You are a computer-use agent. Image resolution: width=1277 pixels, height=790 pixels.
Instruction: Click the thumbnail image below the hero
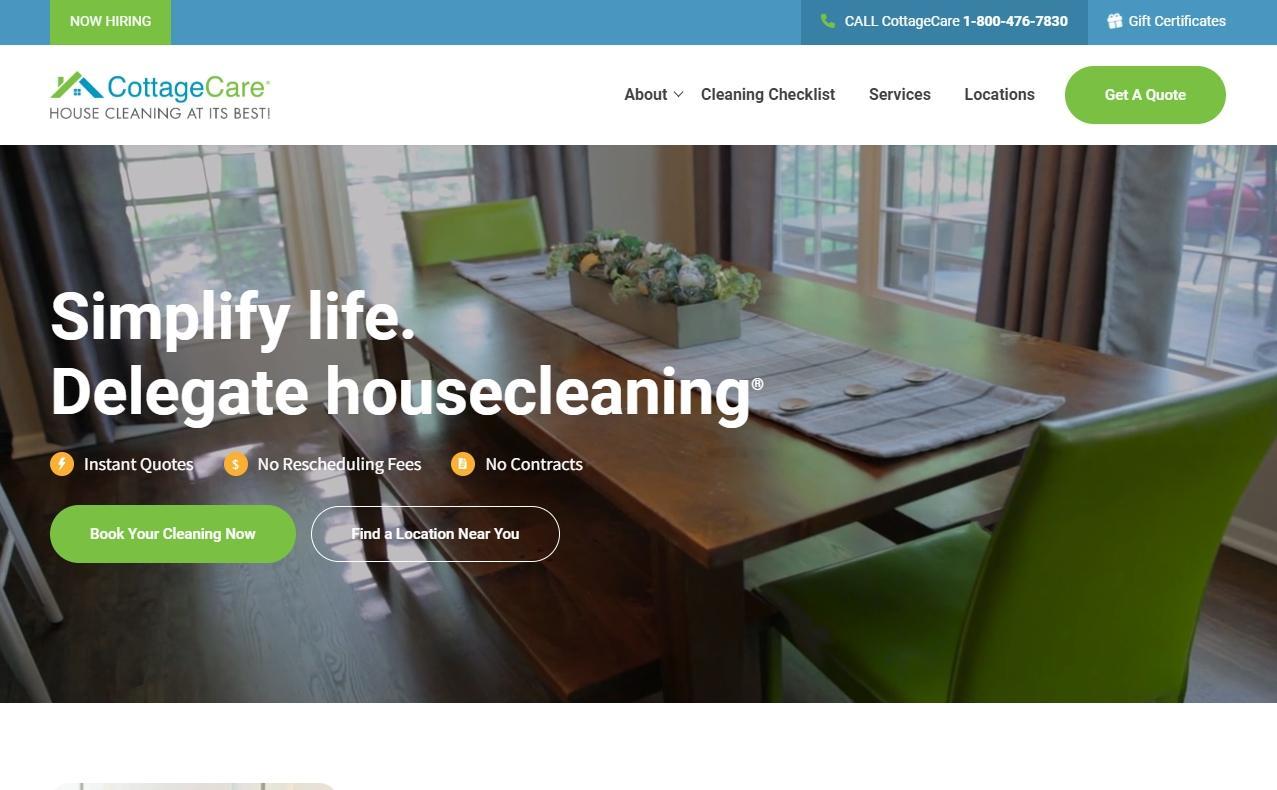click(193, 786)
